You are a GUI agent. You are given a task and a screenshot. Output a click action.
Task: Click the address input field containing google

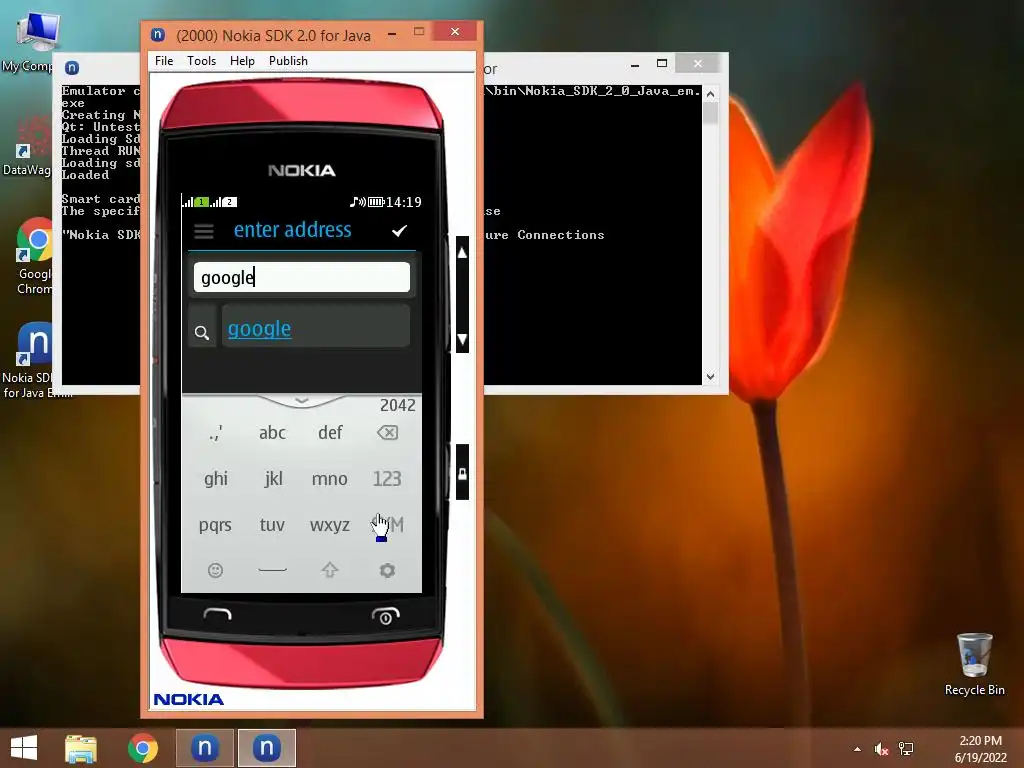pos(302,278)
